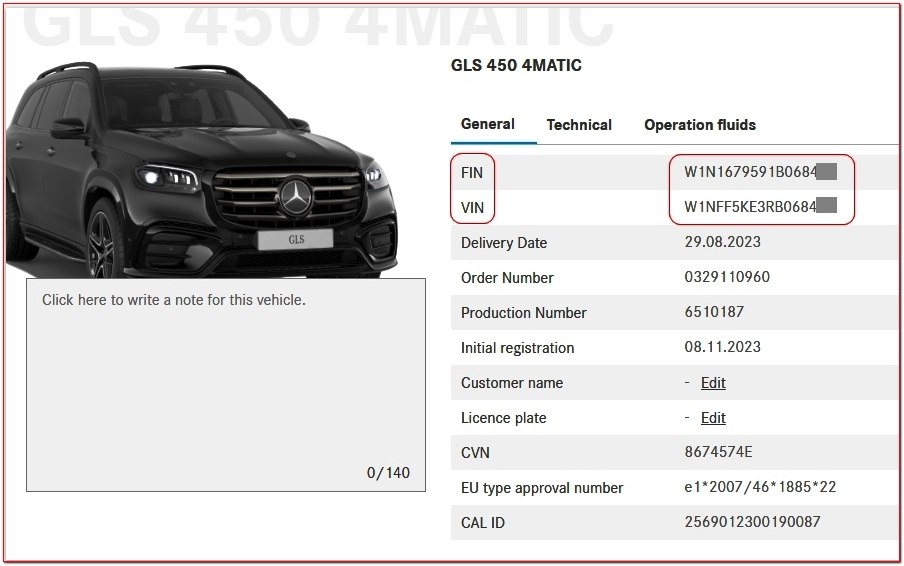Click the Customer name label
Screen dimensions: 904x566
pyautogui.click(x=511, y=383)
